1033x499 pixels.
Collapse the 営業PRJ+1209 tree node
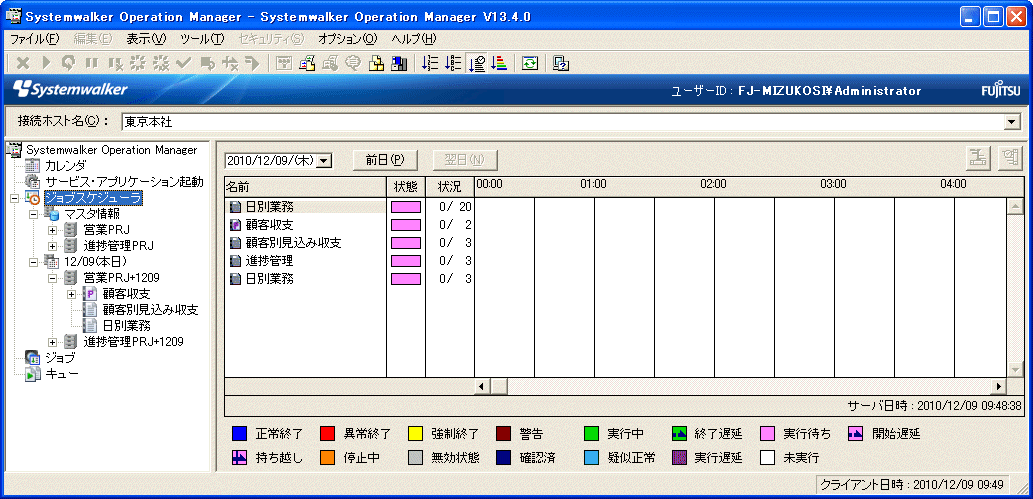point(53,278)
